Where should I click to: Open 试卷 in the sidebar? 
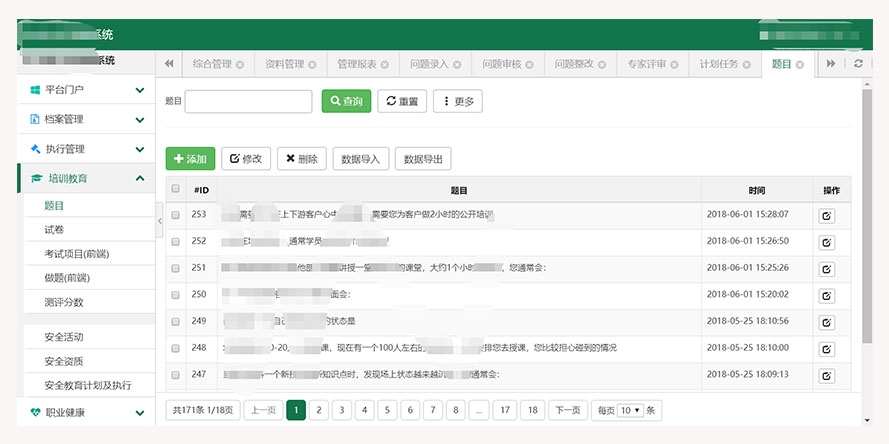coord(55,230)
